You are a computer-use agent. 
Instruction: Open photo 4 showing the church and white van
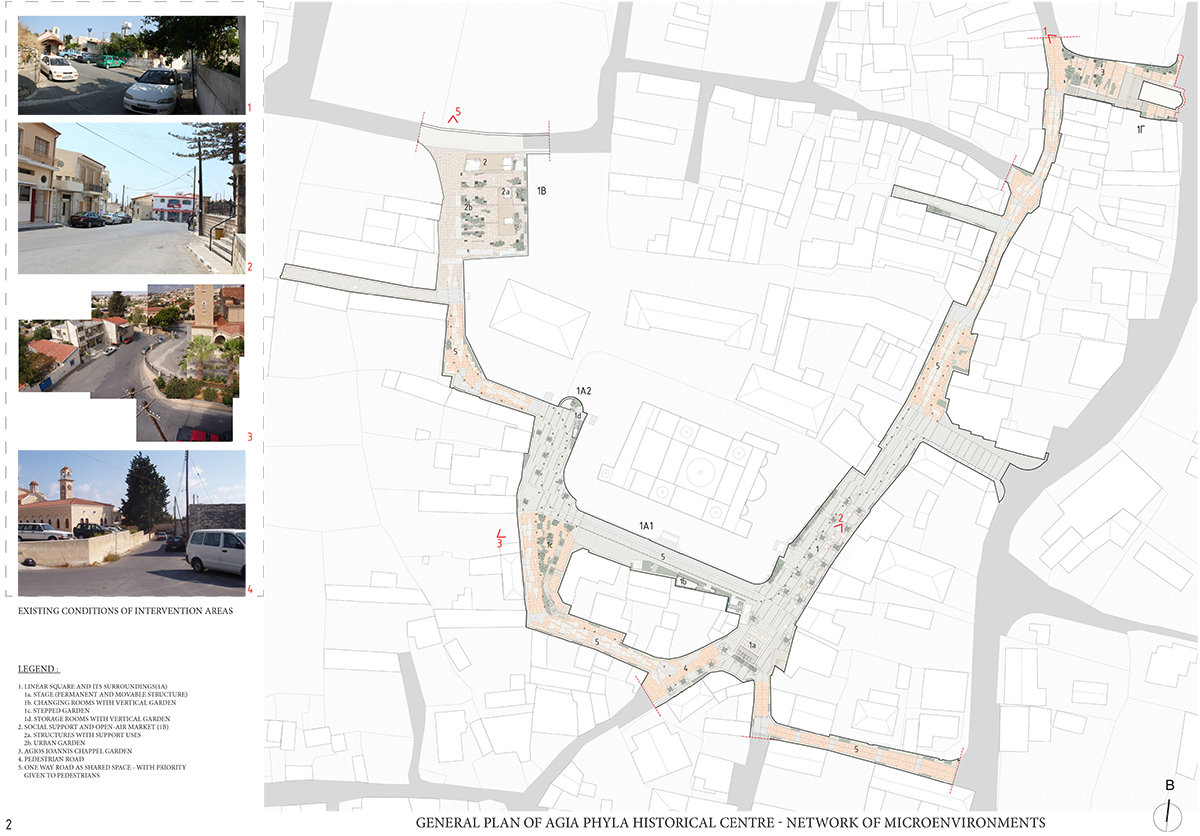point(132,523)
